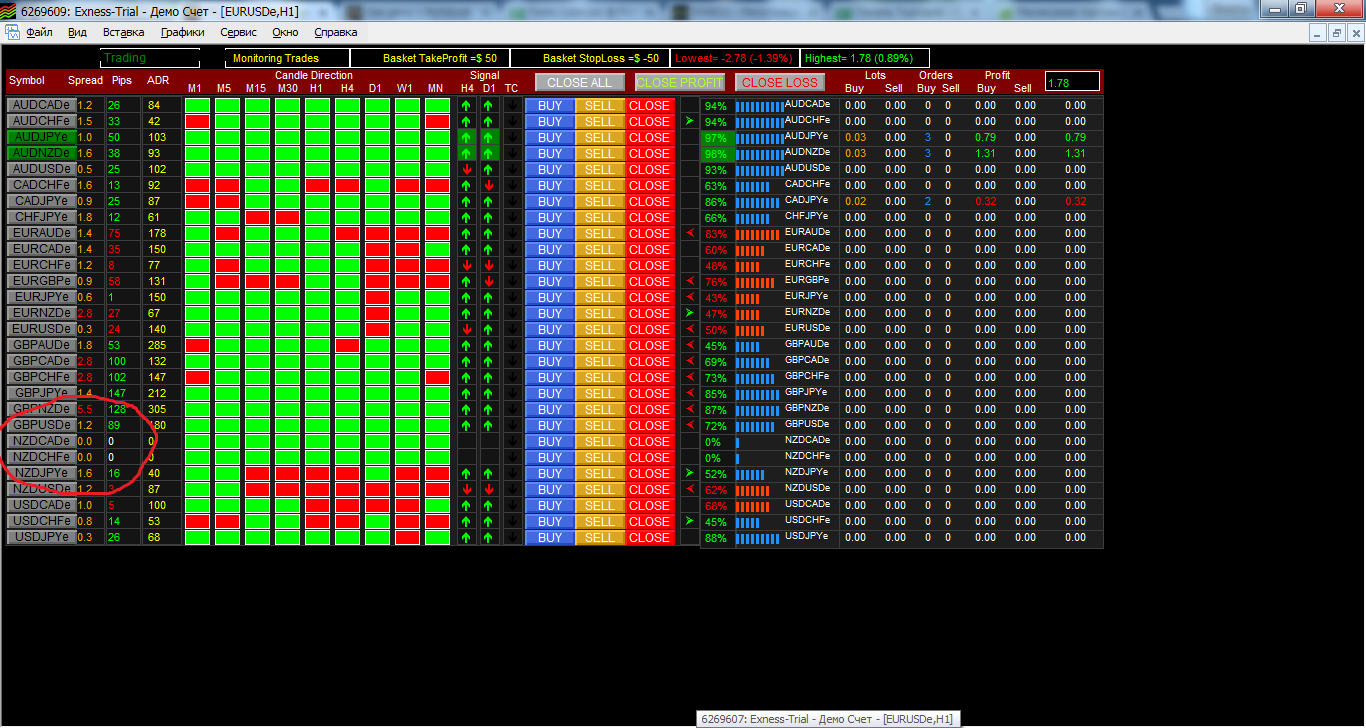Click the USDJPYe 88% strength percentage
This screenshot has height=728, width=1366.
point(715,538)
